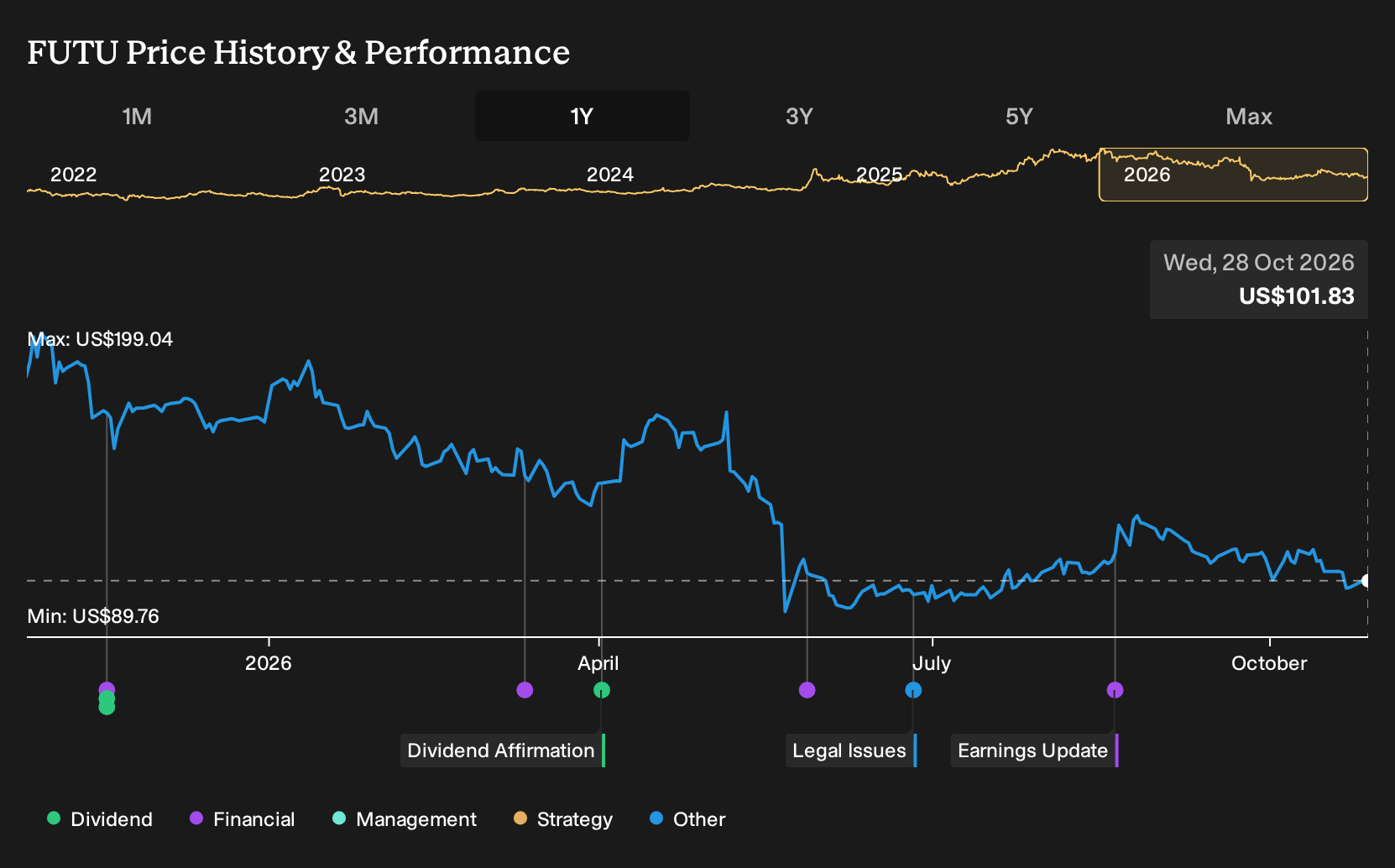Toggle the Management legend filter
The image size is (1395, 868).
coord(405,819)
